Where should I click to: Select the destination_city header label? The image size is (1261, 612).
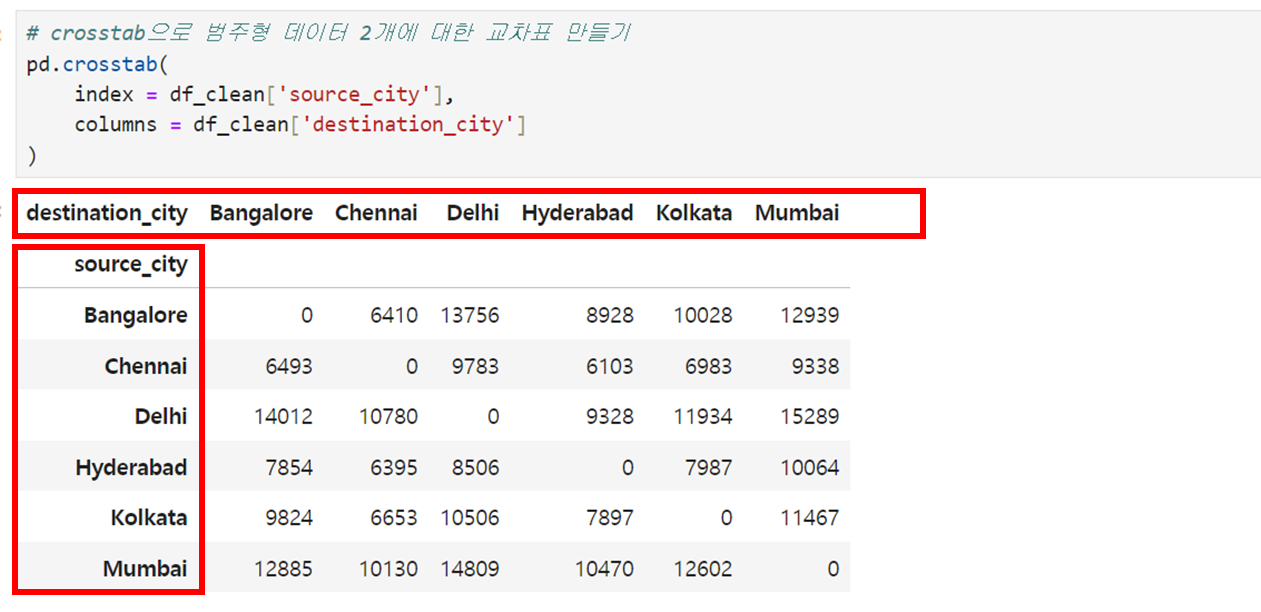[106, 213]
